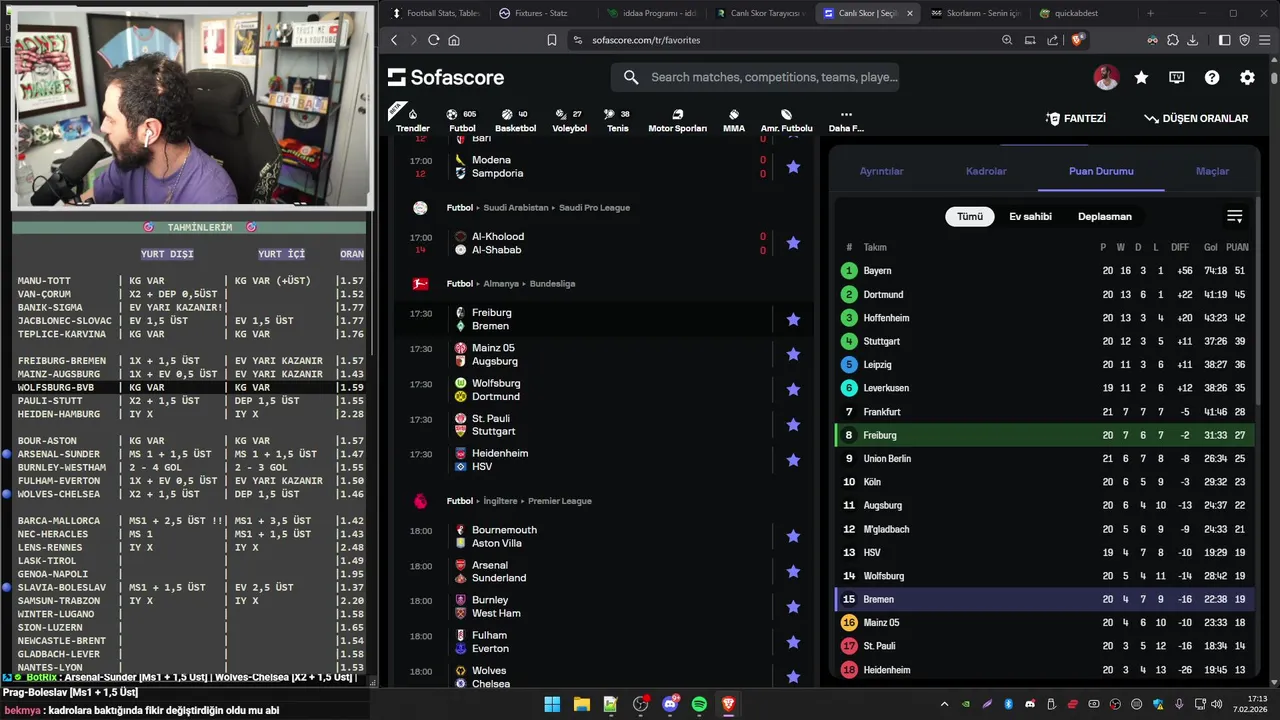Select the Tenis sport category
Screen dimensions: 1280x720
(x=618, y=120)
